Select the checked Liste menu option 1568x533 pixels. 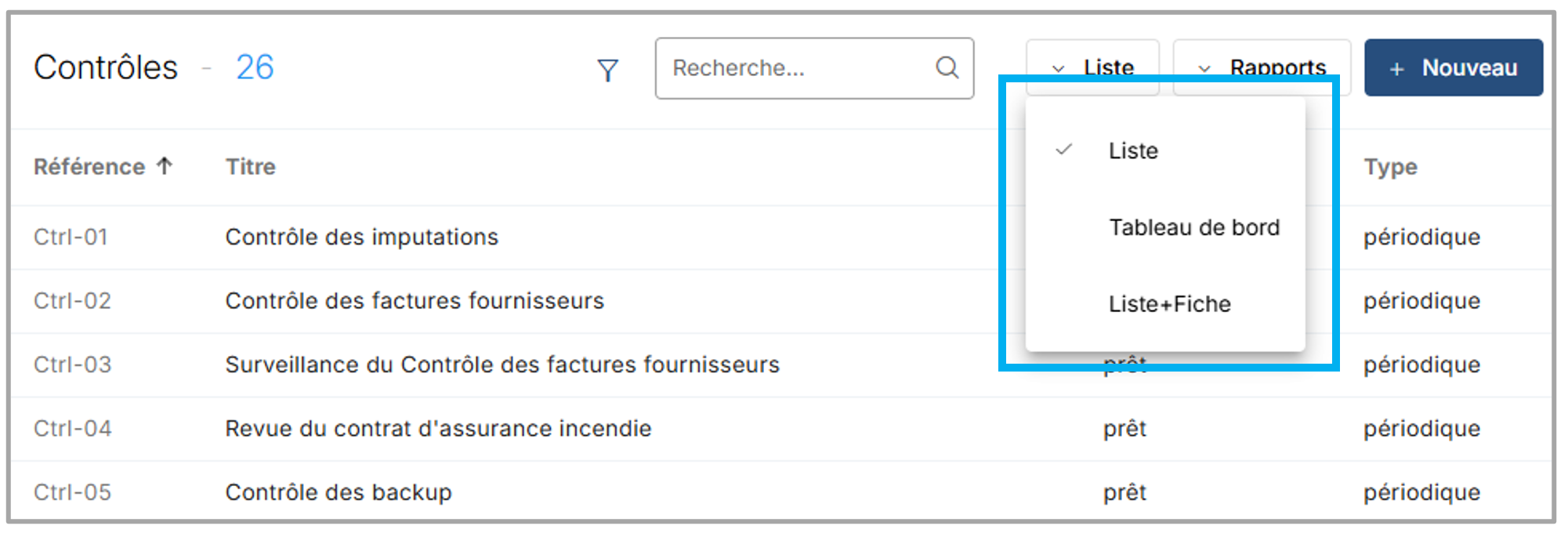1133,150
